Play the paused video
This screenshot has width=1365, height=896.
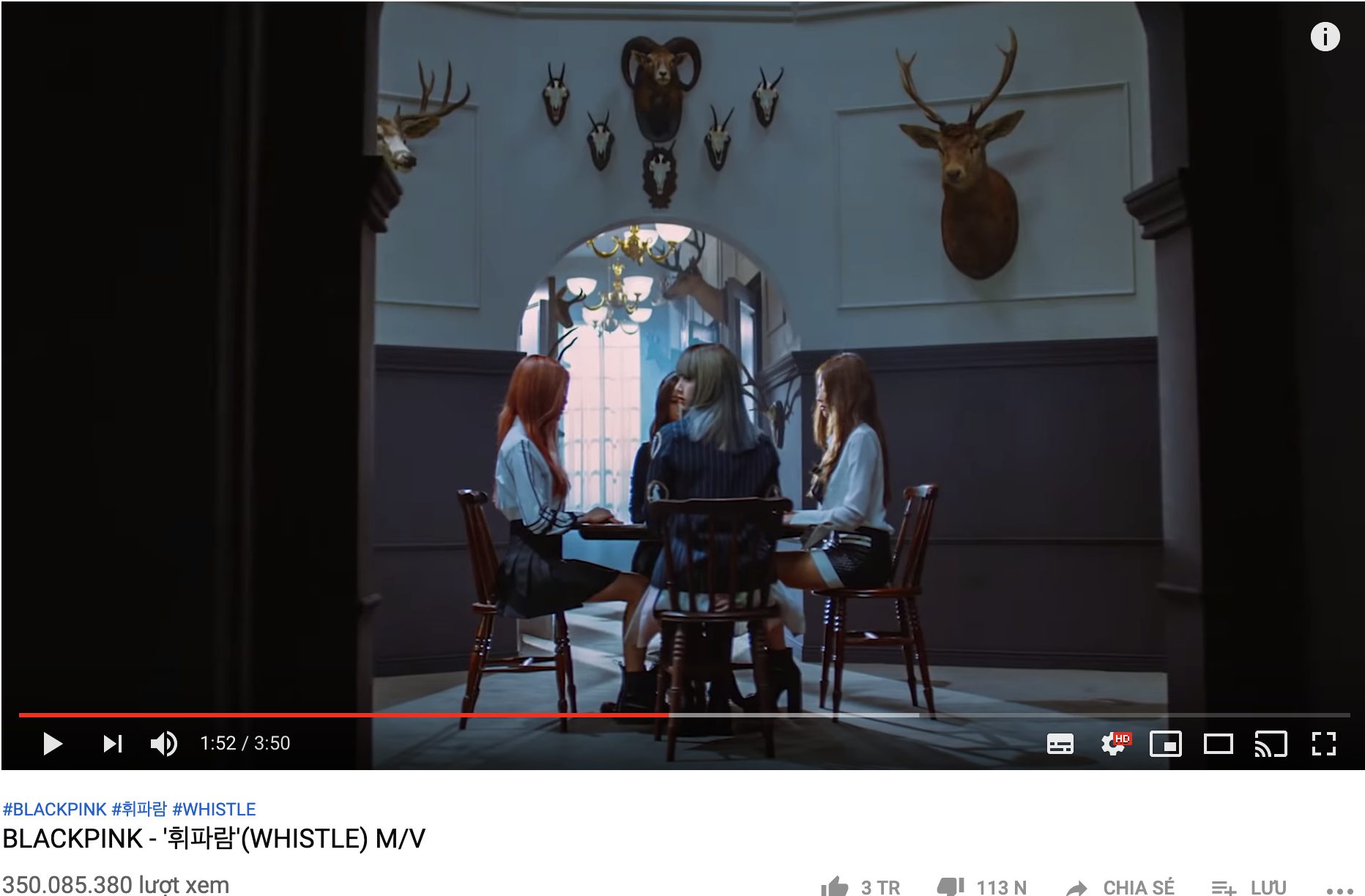pos(53,744)
